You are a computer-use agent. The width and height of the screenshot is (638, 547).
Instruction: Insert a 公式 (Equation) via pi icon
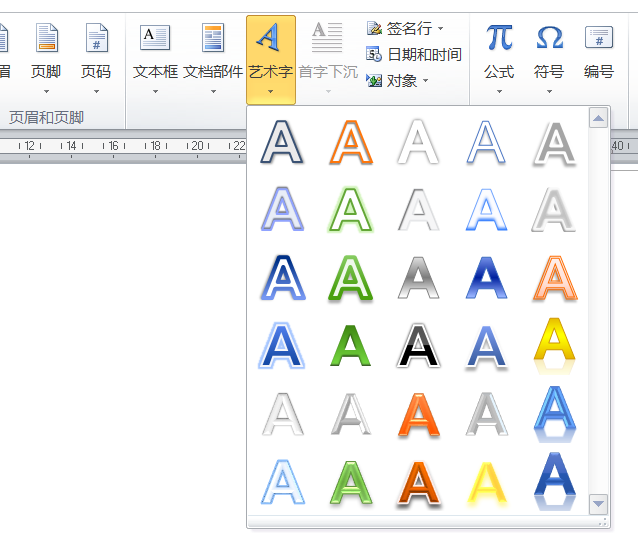tap(499, 39)
